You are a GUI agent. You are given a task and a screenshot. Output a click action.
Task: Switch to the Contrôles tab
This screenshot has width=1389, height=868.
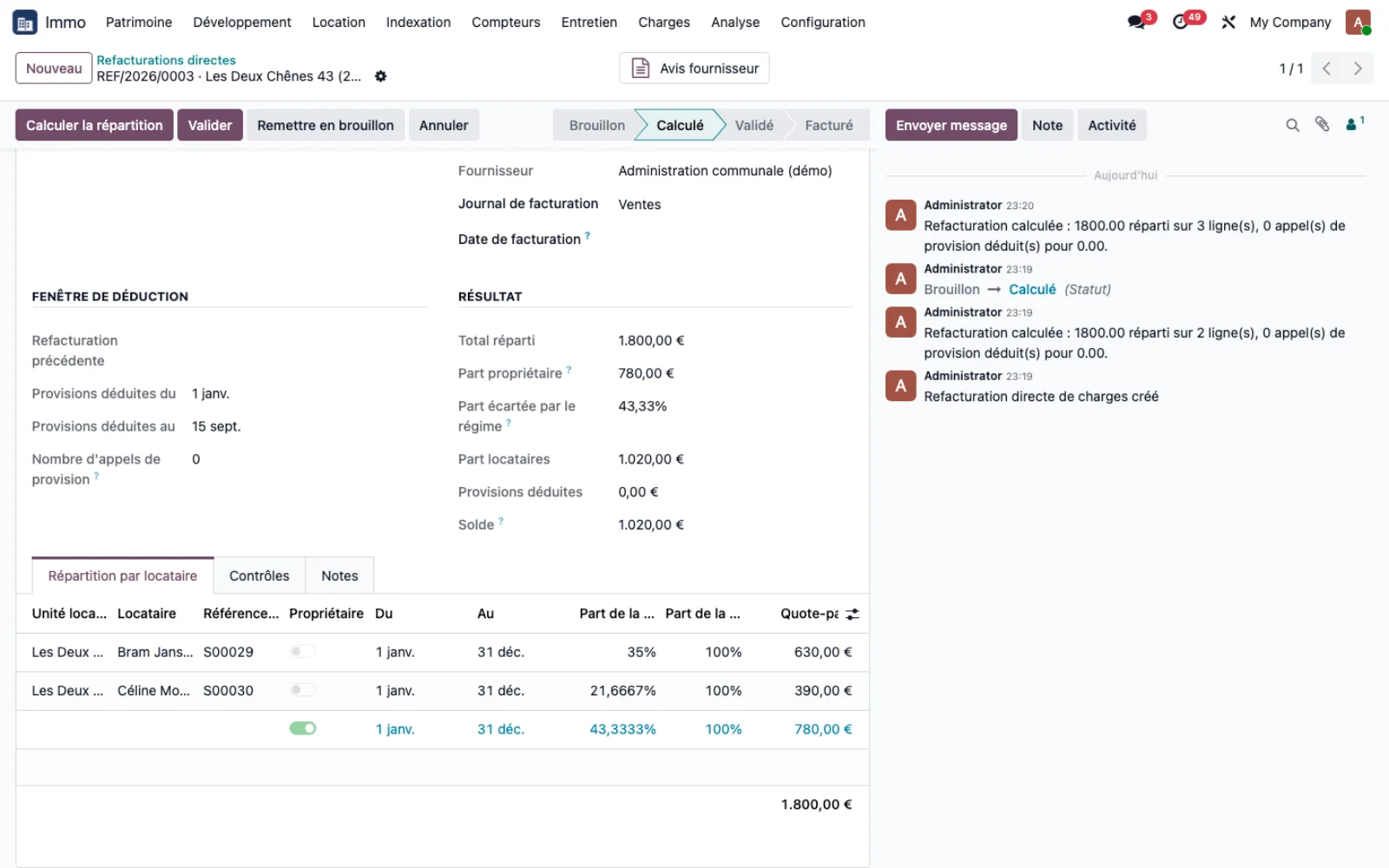[x=260, y=575]
